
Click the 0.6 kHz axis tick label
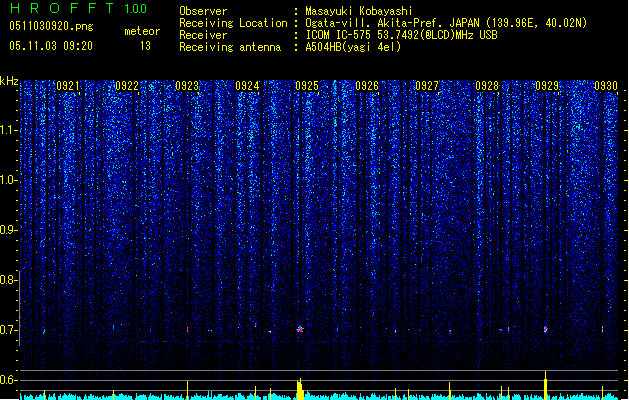tap(8, 380)
